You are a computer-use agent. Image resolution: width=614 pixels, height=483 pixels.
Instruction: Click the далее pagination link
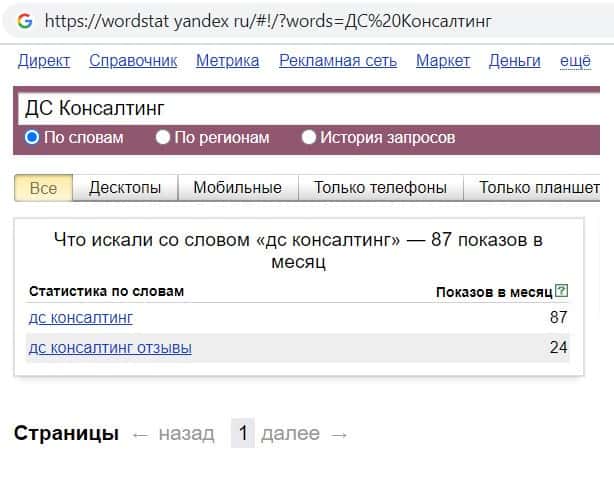tap(291, 434)
